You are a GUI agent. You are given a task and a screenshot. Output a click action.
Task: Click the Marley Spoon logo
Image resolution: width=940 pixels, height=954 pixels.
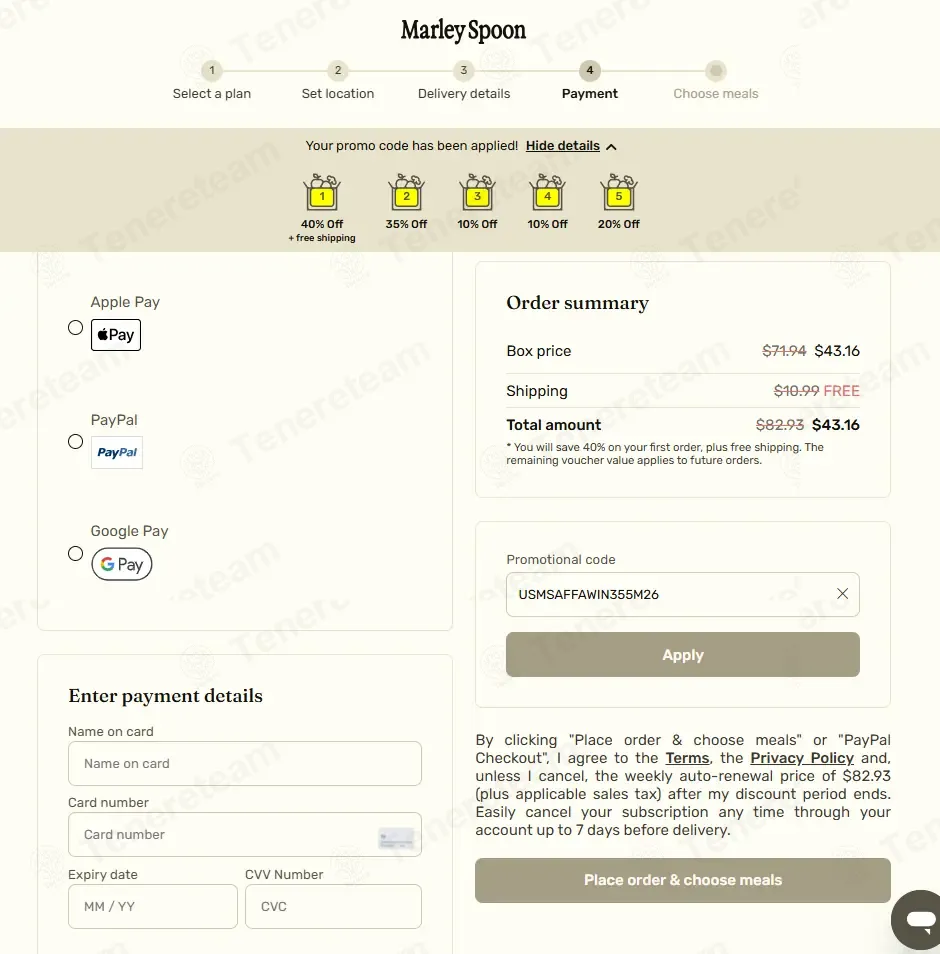point(463,30)
